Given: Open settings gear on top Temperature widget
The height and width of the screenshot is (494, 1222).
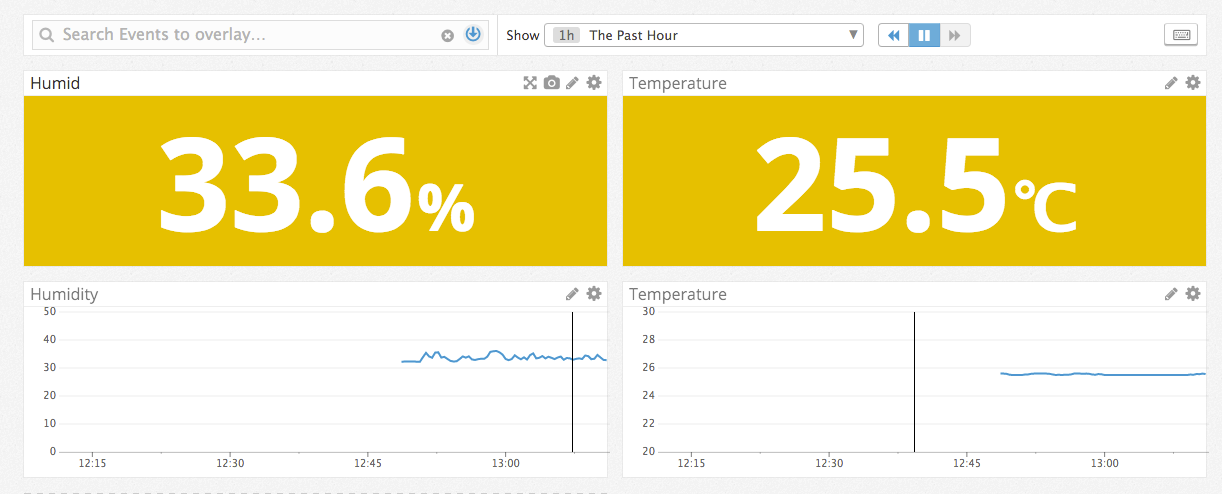Looking at the screenshot, I should pos(1192,83).
